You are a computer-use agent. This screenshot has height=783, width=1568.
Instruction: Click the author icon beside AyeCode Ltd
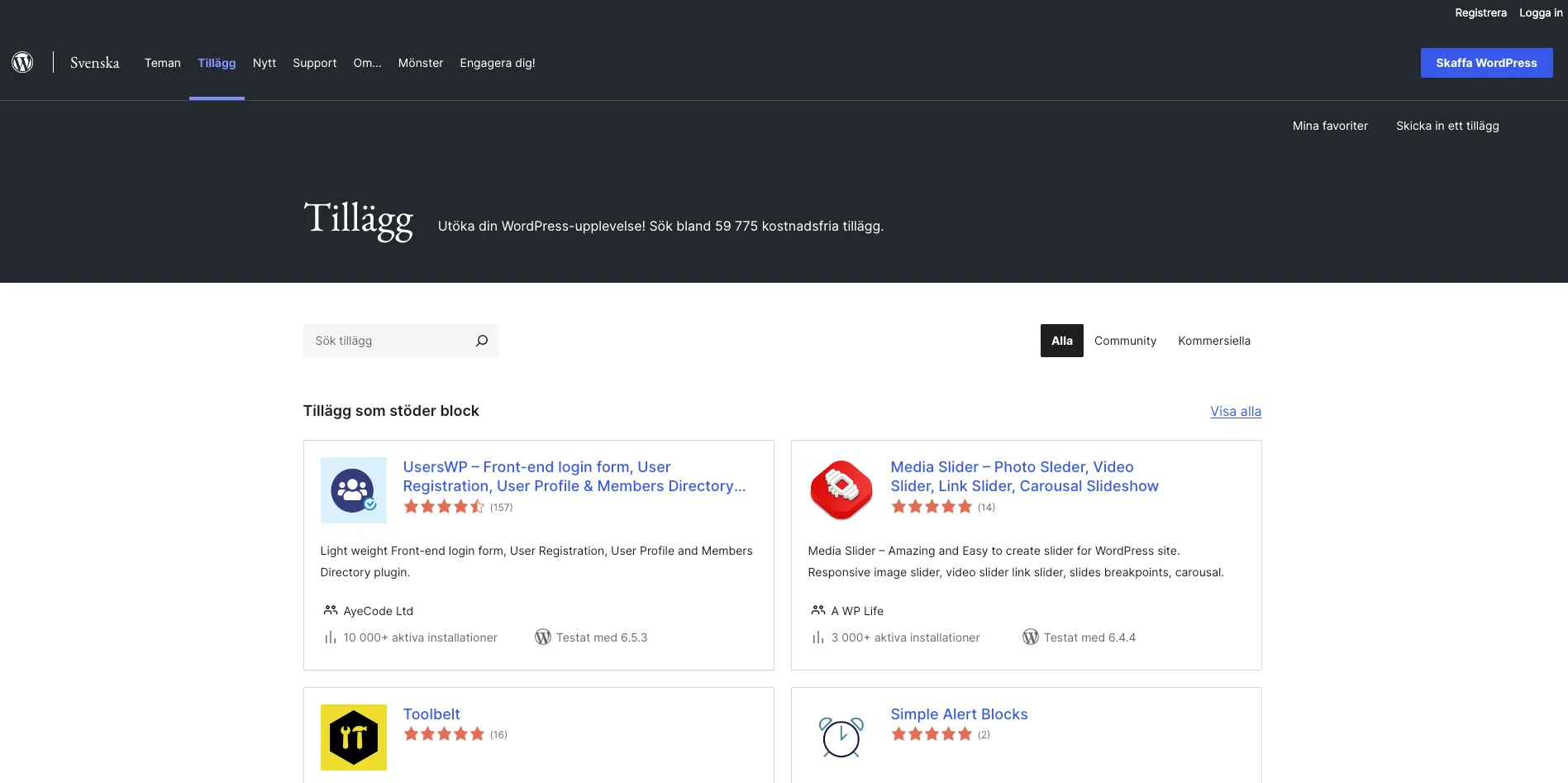point(330,610)
